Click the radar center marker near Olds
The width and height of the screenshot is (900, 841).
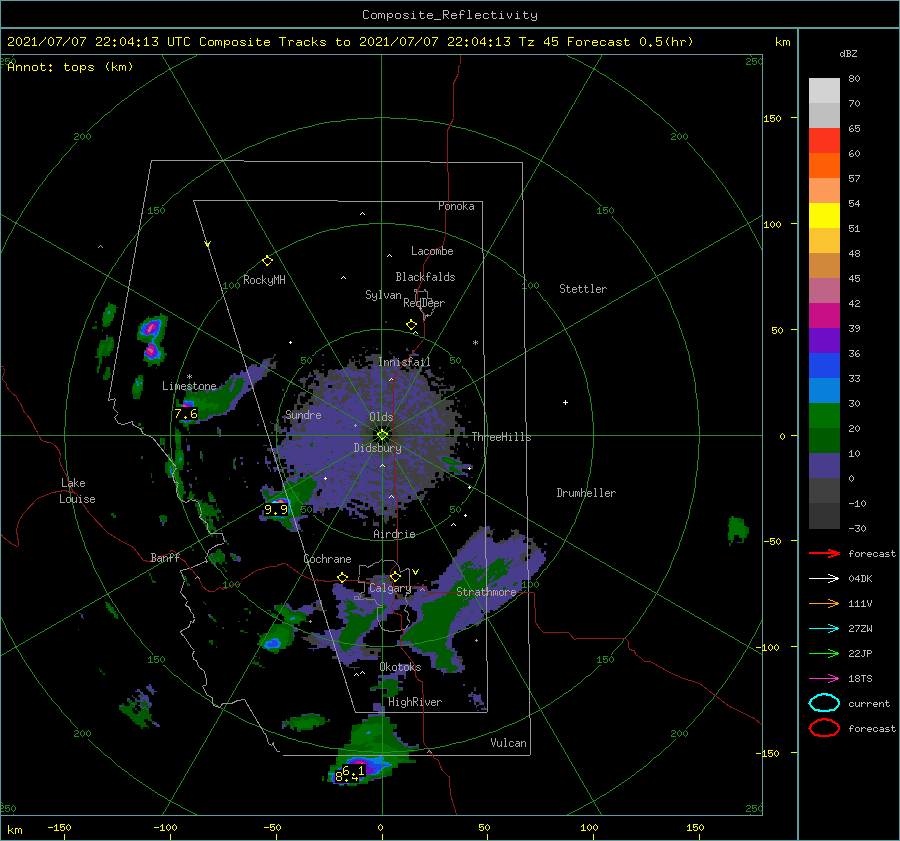(382, 435)
